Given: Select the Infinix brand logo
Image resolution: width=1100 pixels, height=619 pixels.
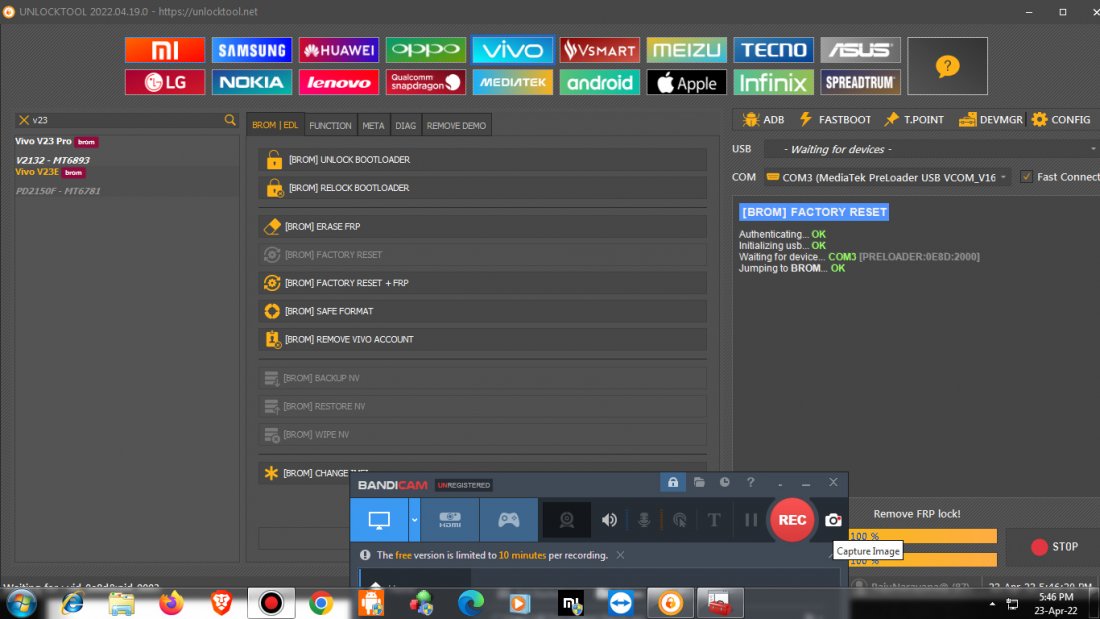Looking at the screenshot, I should (x=774, y=82).
